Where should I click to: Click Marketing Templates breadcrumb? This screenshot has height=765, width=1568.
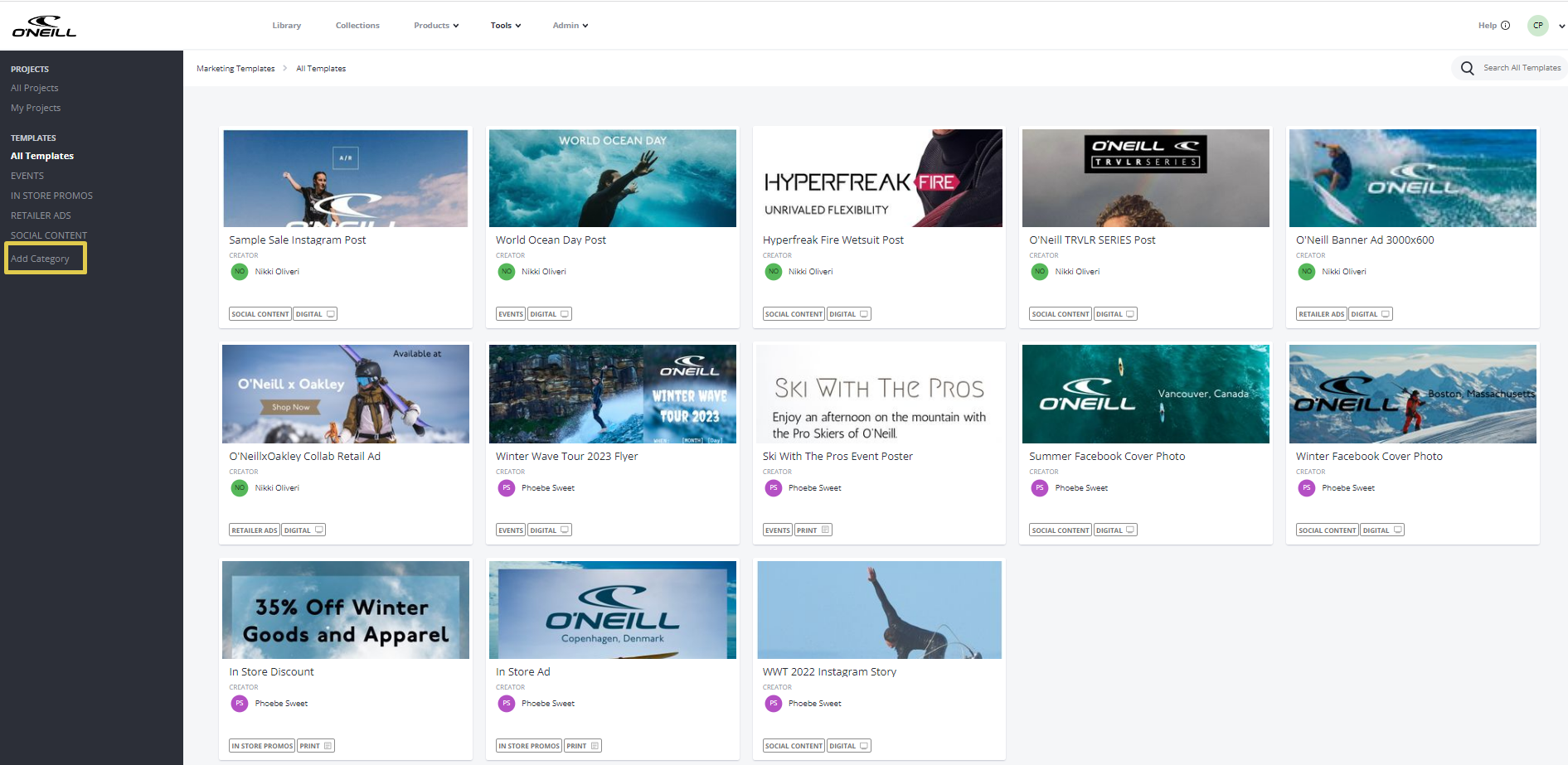click(x=235, y=69)
